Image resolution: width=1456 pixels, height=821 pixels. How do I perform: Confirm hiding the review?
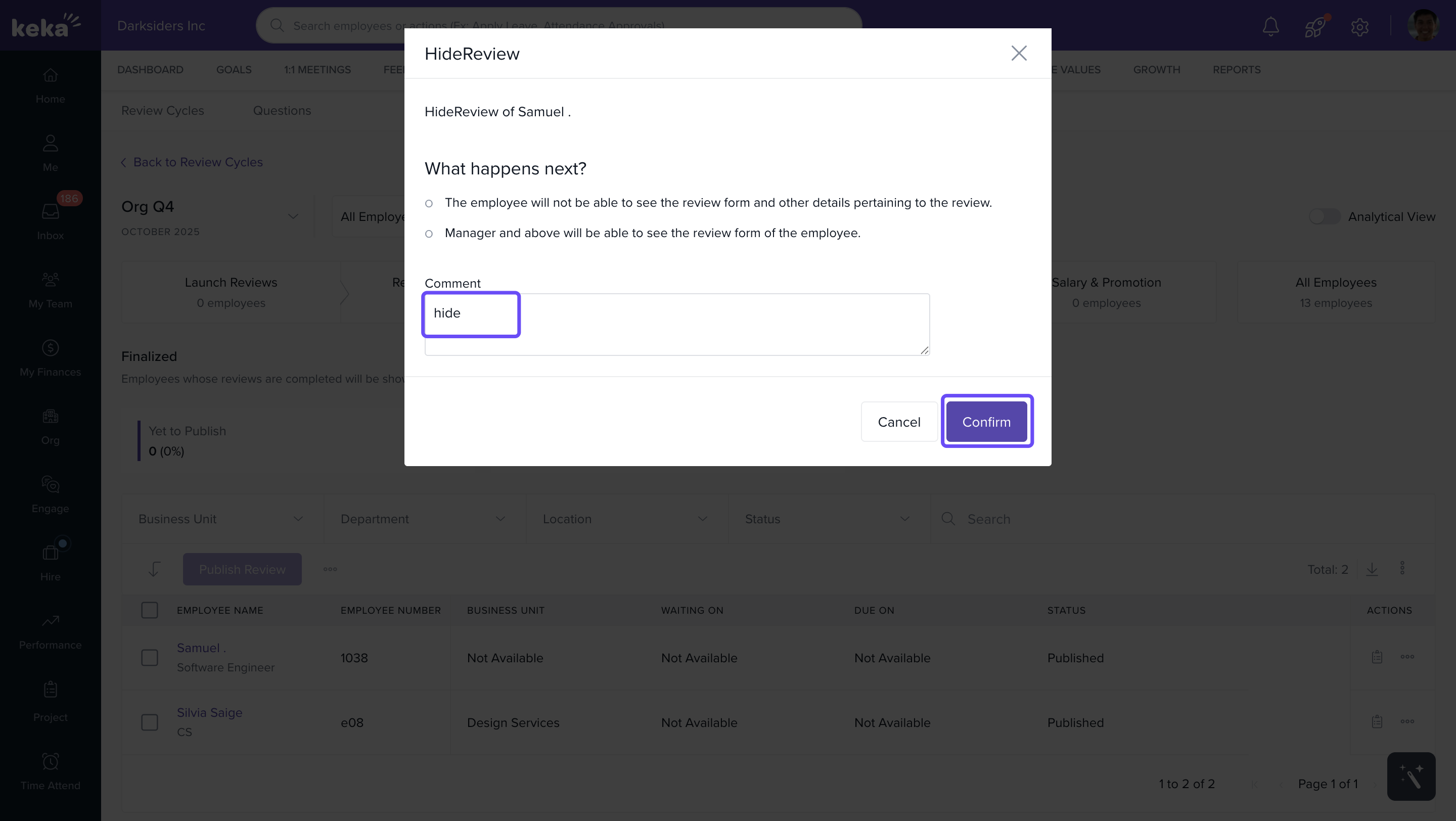click(x=986, y=422)
